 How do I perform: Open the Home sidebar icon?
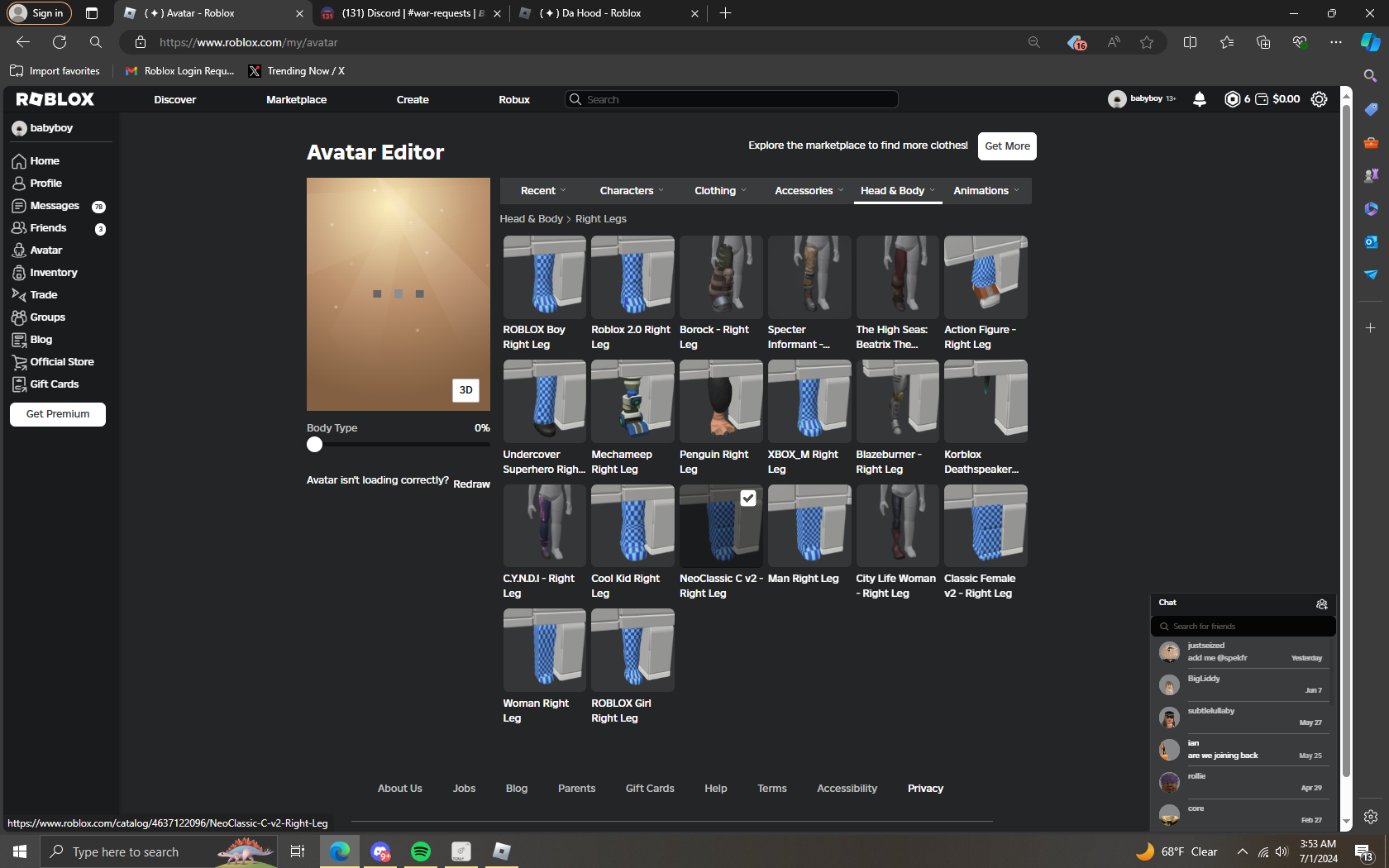coord(19,161)
